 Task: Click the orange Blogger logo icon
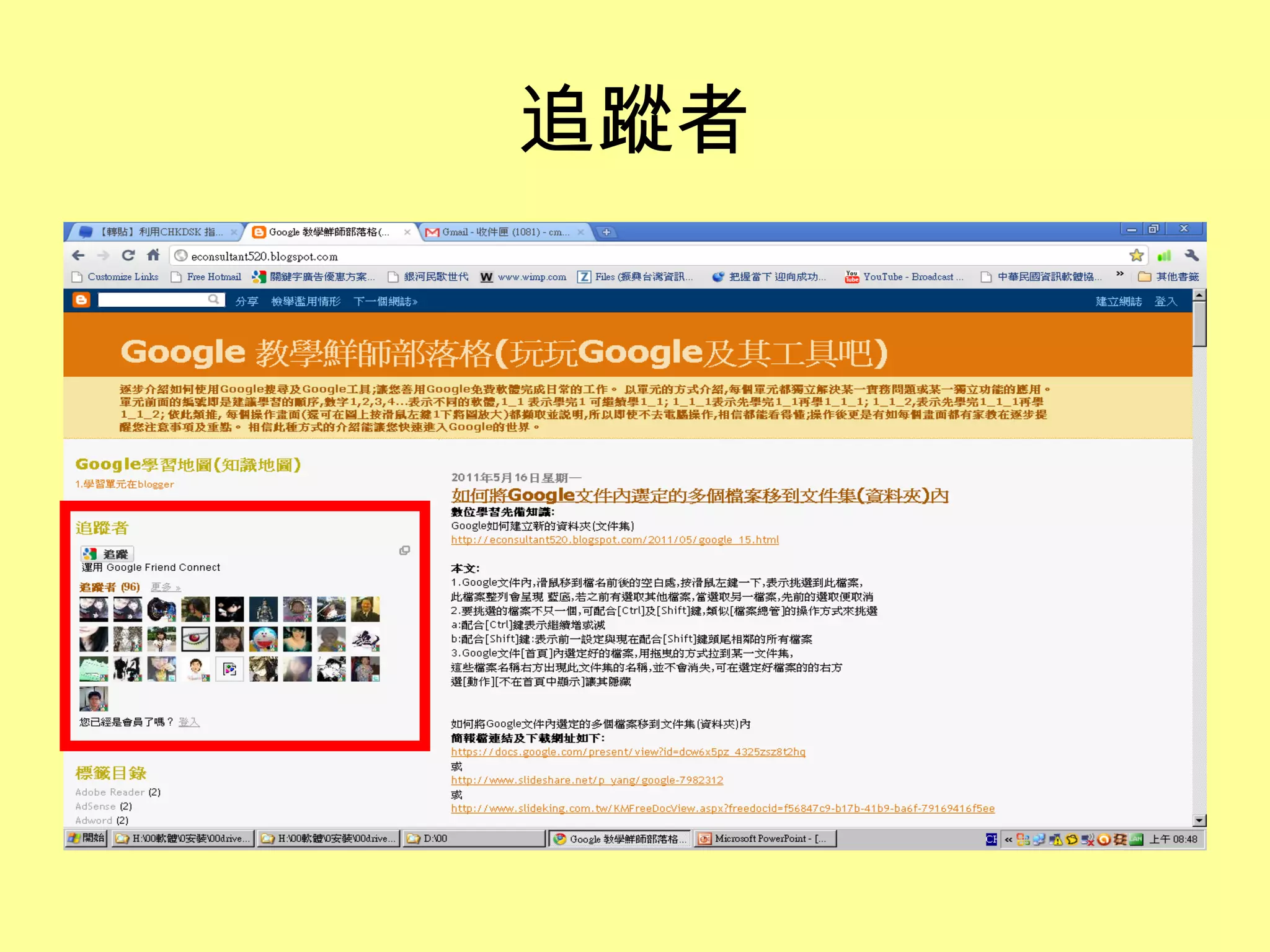[81, 301]
